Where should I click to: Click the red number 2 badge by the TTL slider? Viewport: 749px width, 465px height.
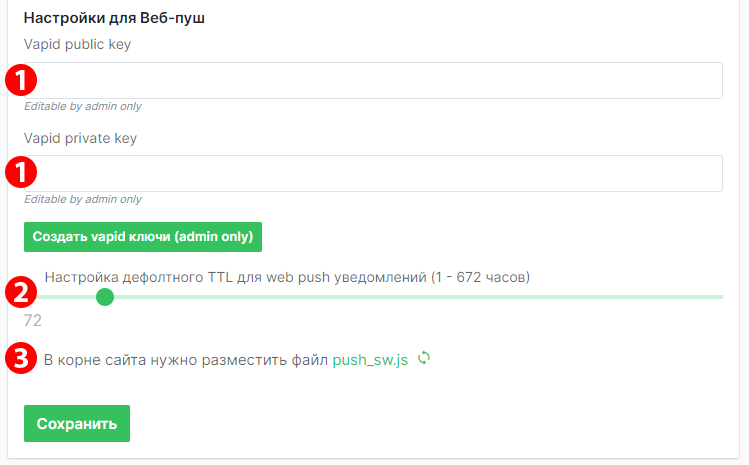[21, 292]
